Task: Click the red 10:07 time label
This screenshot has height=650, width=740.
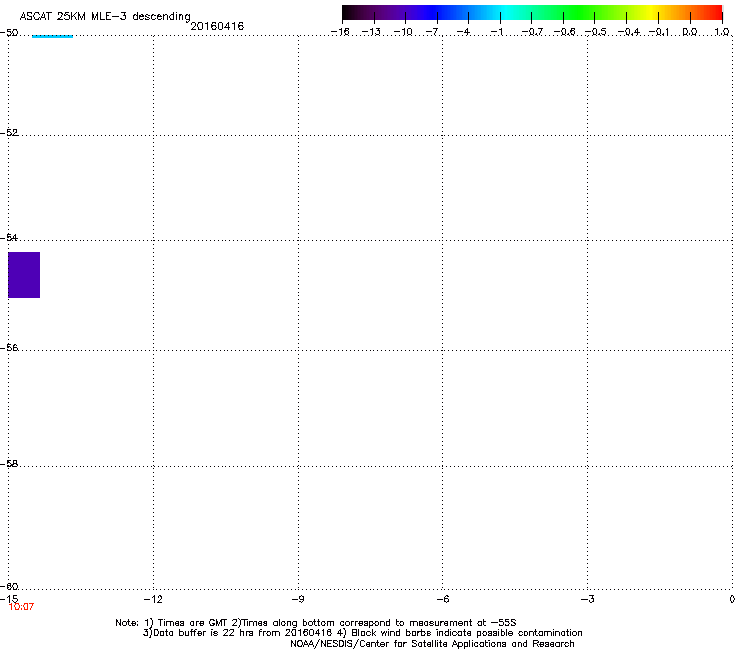Action: (x=21, y=607)
